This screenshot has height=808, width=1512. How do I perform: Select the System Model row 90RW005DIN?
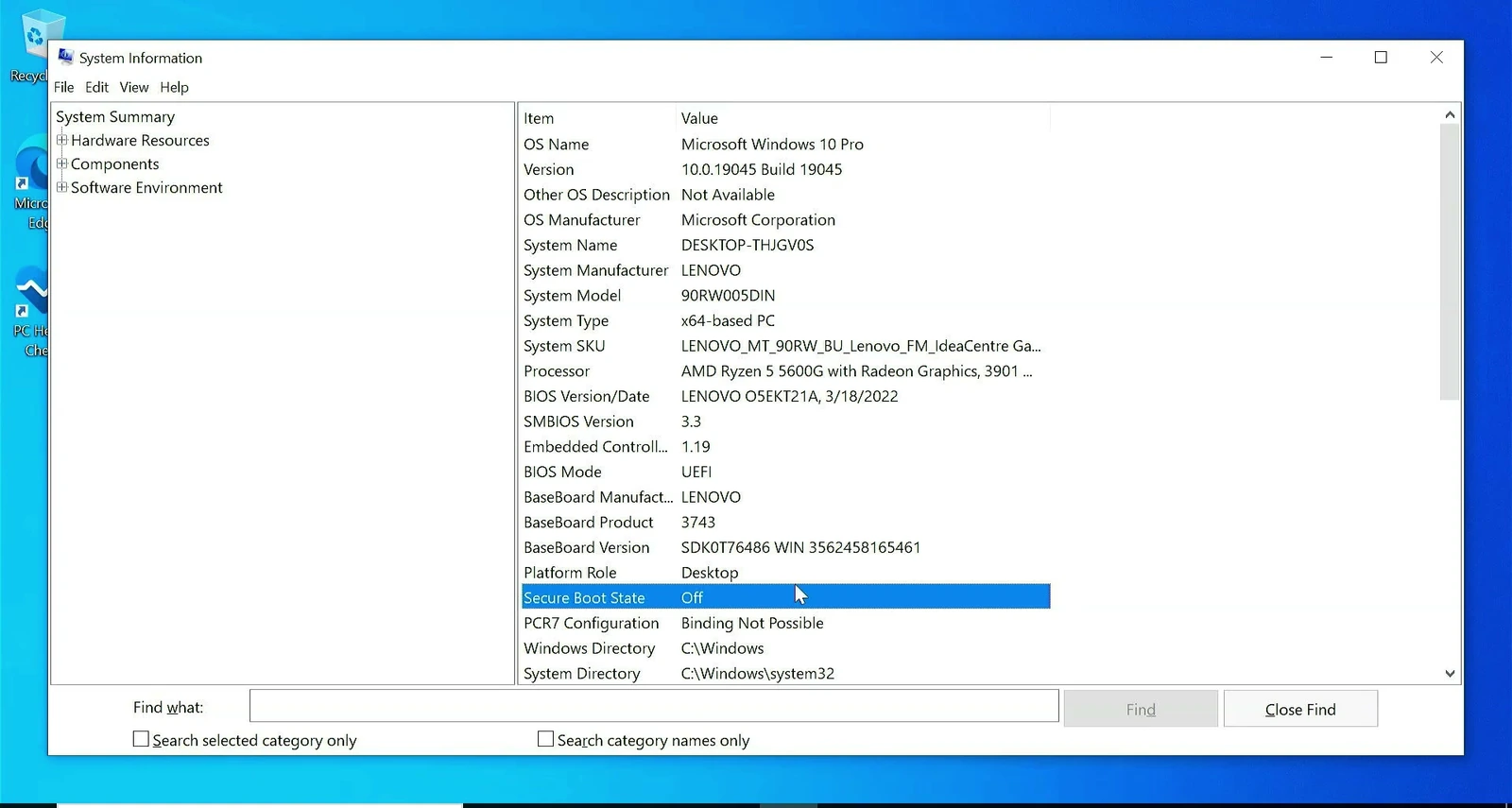[x=786, y=295]
